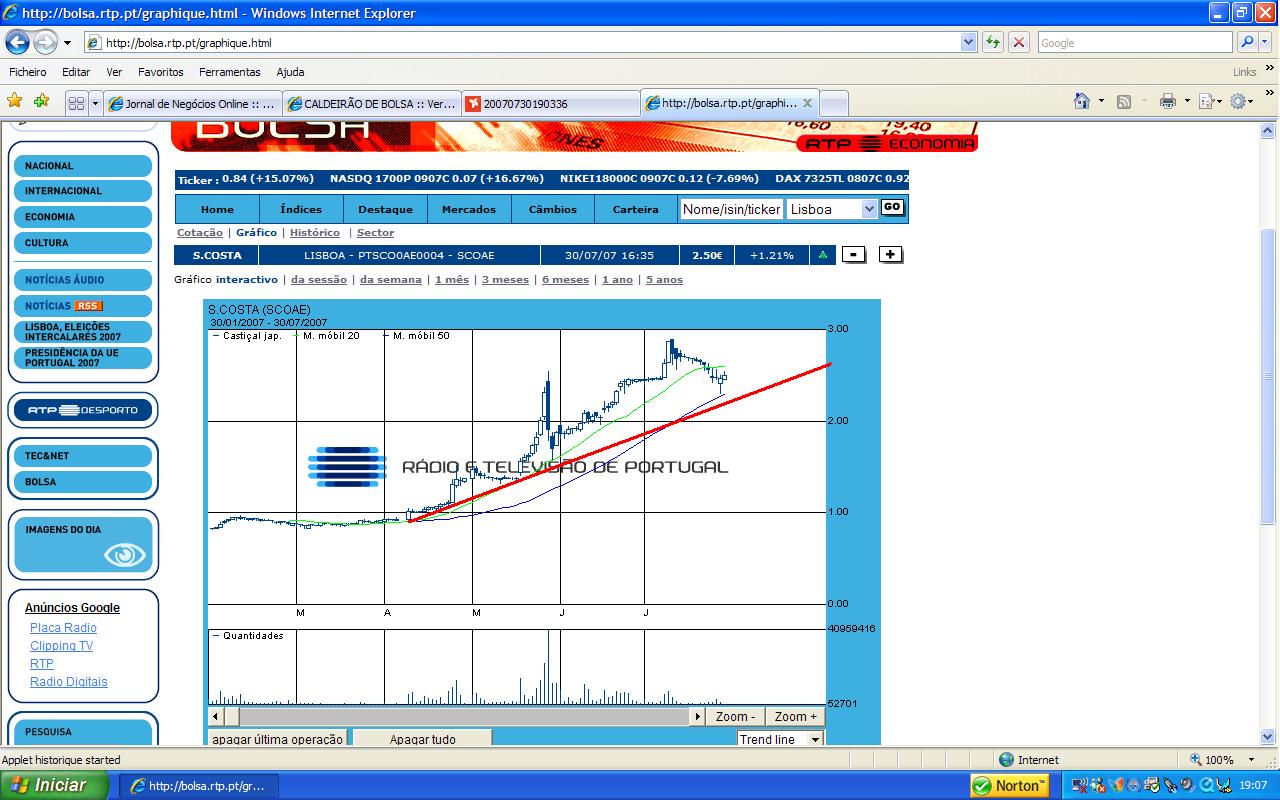Click the Print toolbar icon
Image resolution: width=1280 pixels, height=800 pixels.
pyautogui.click(x=1167, y=101)
